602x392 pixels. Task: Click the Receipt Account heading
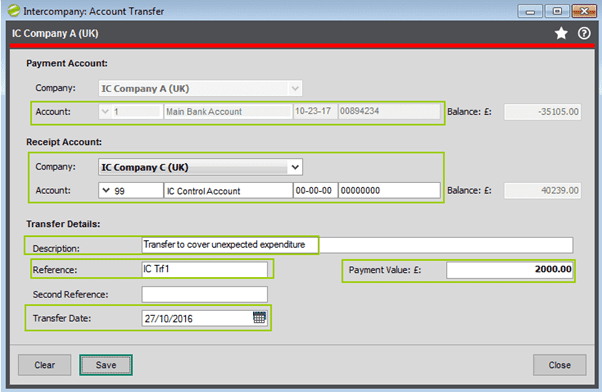click(64, 142)
